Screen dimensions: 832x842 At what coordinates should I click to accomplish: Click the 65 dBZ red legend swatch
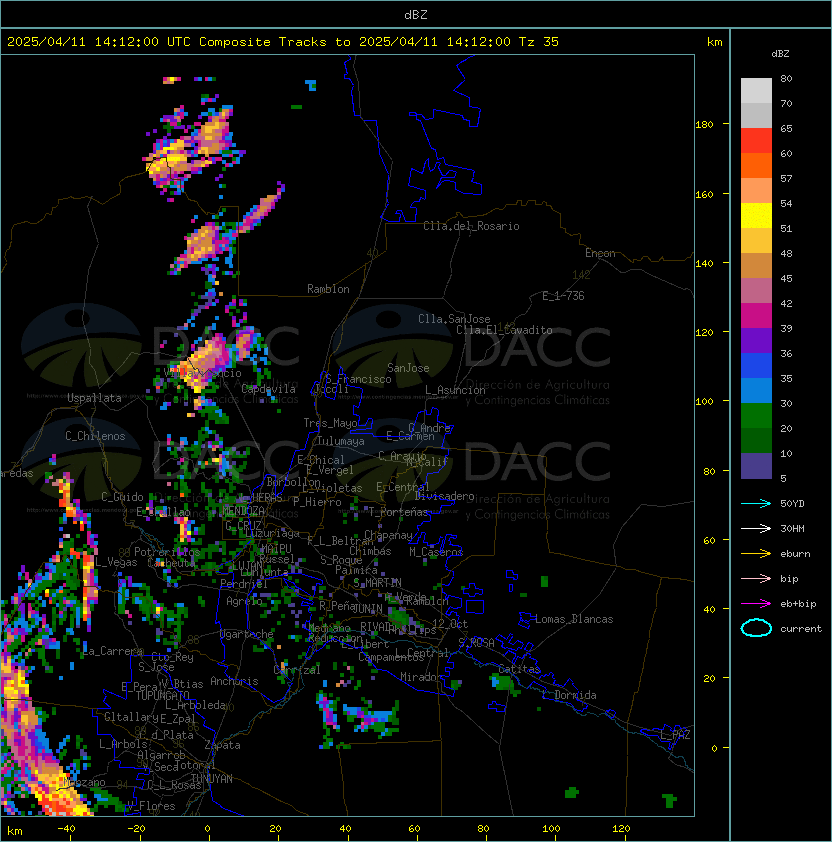[x=756, y=140]
